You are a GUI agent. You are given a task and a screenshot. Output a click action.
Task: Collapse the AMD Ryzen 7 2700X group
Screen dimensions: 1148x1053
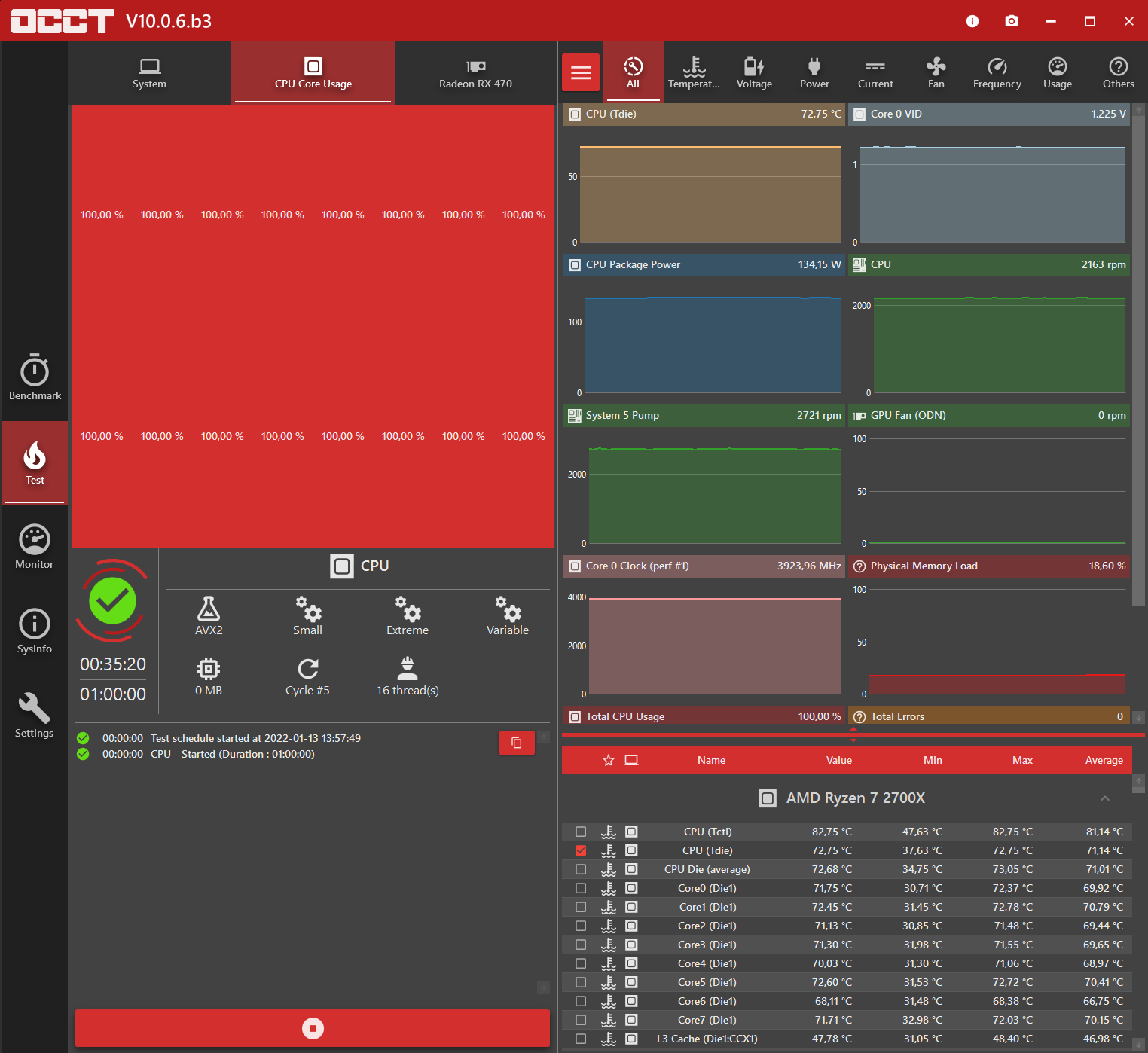(x=1104, y=798)
